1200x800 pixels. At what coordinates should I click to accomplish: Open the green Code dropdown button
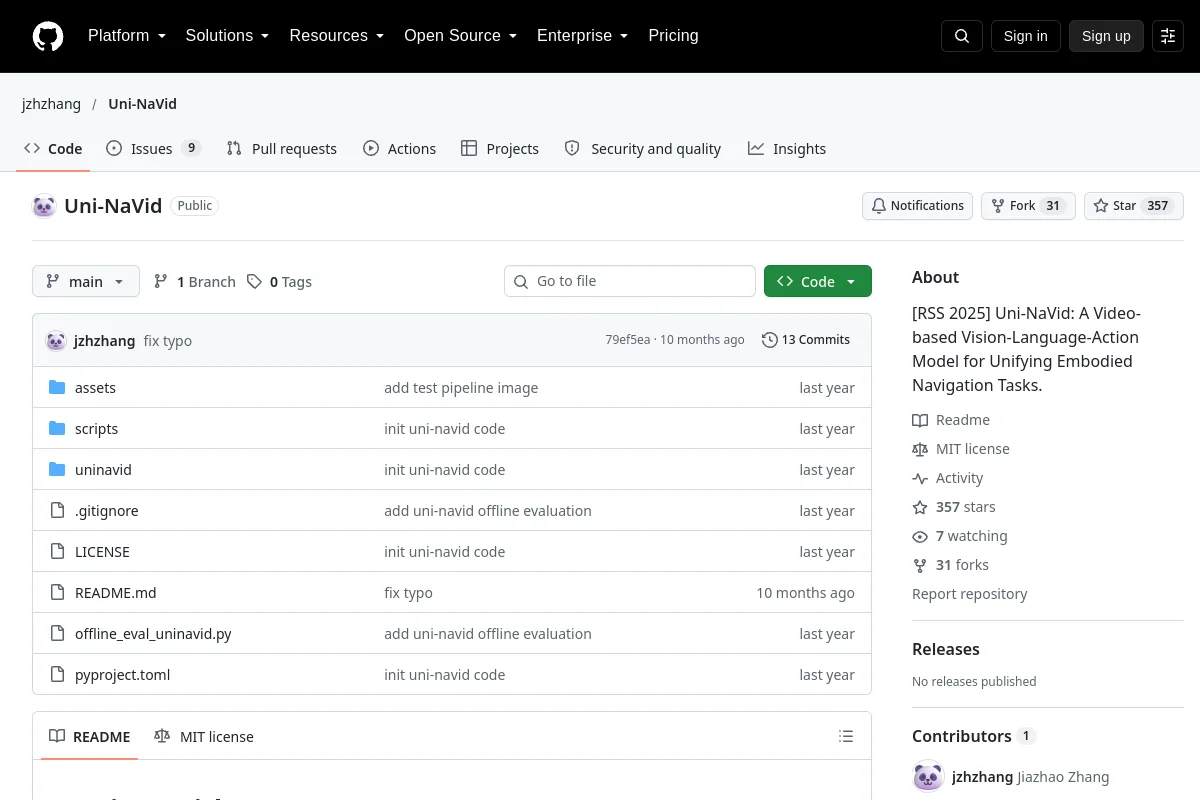pos(818,282)
